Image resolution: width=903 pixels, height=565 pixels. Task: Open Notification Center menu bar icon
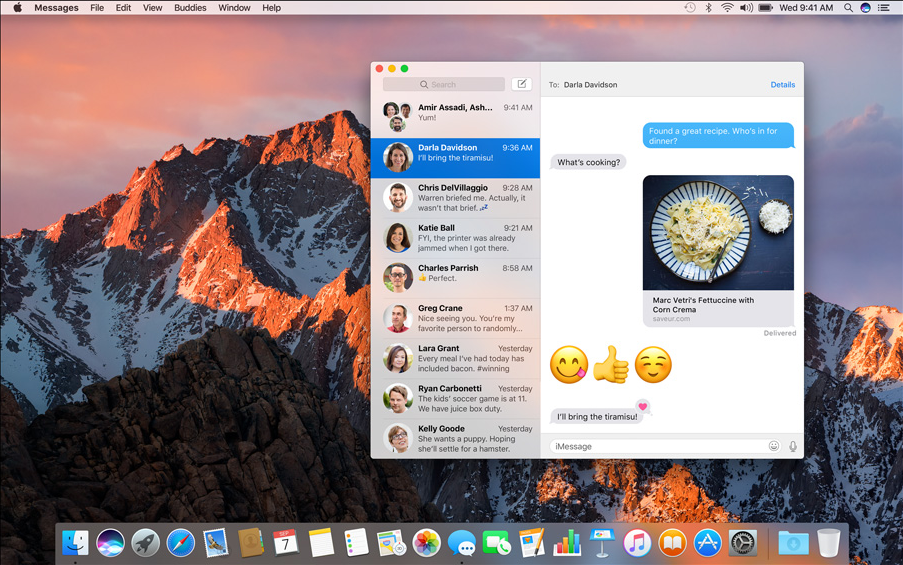(883, 7)
